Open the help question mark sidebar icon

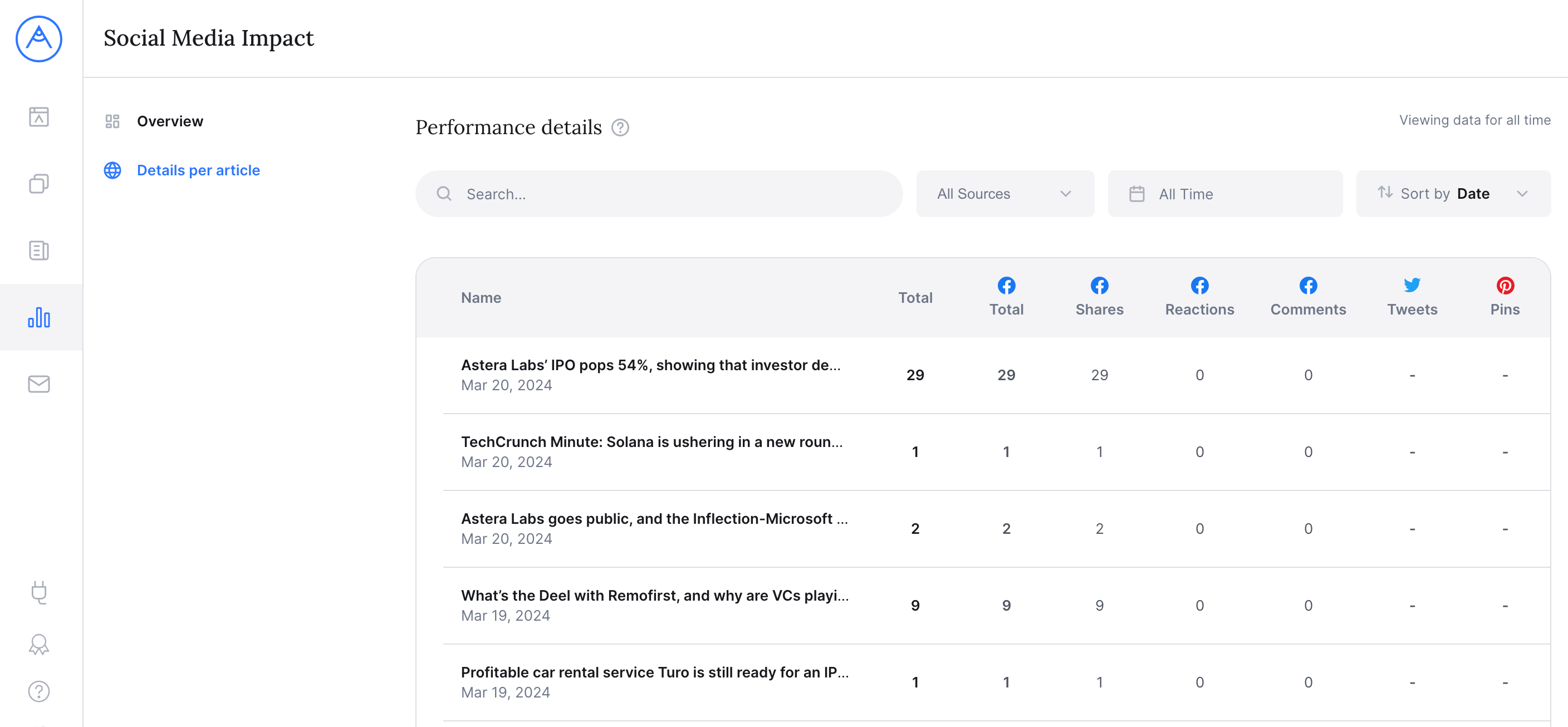(39, 692)
